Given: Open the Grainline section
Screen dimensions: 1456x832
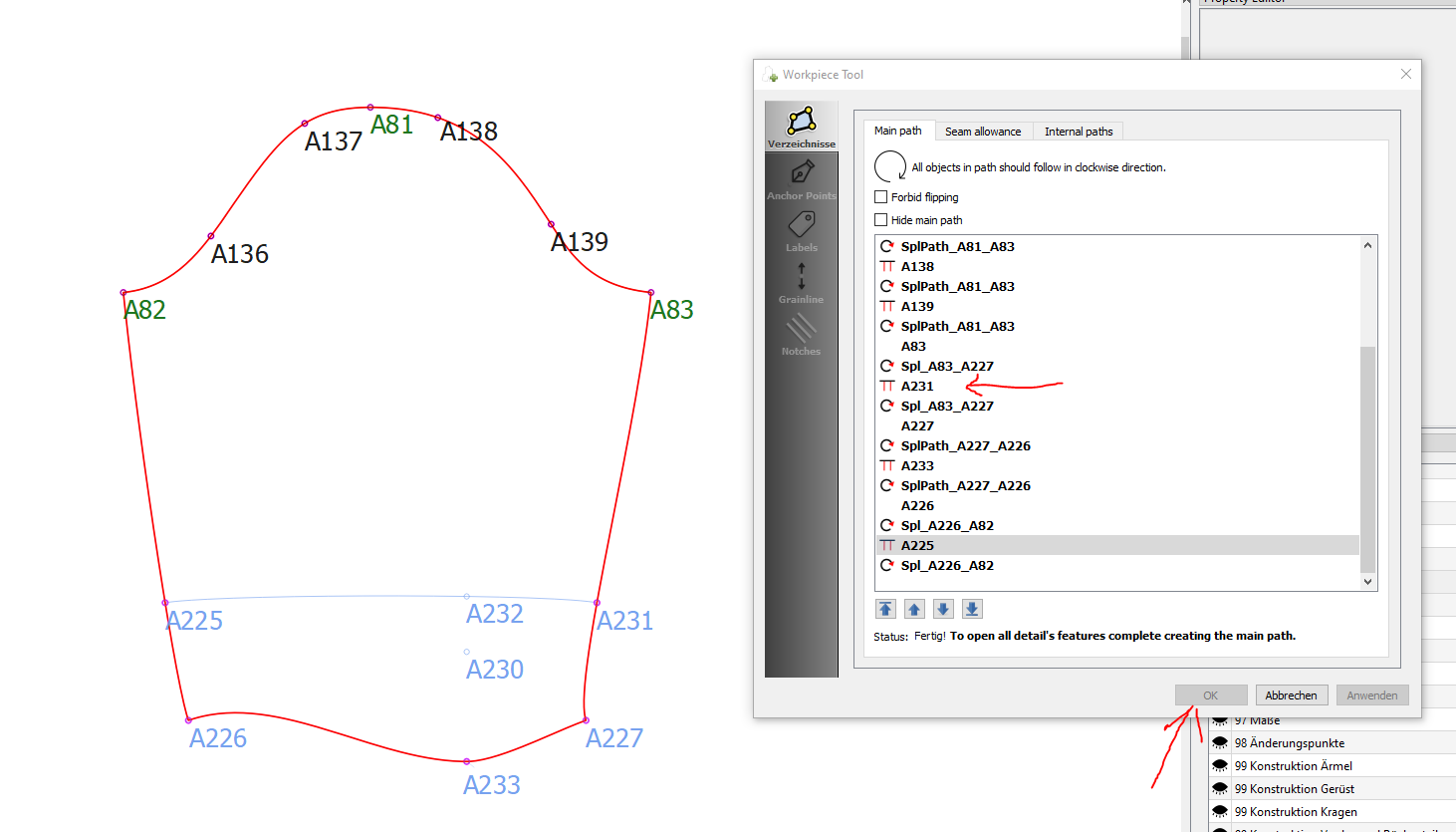Looking at the screenshot, I should [x=802, y=282].
